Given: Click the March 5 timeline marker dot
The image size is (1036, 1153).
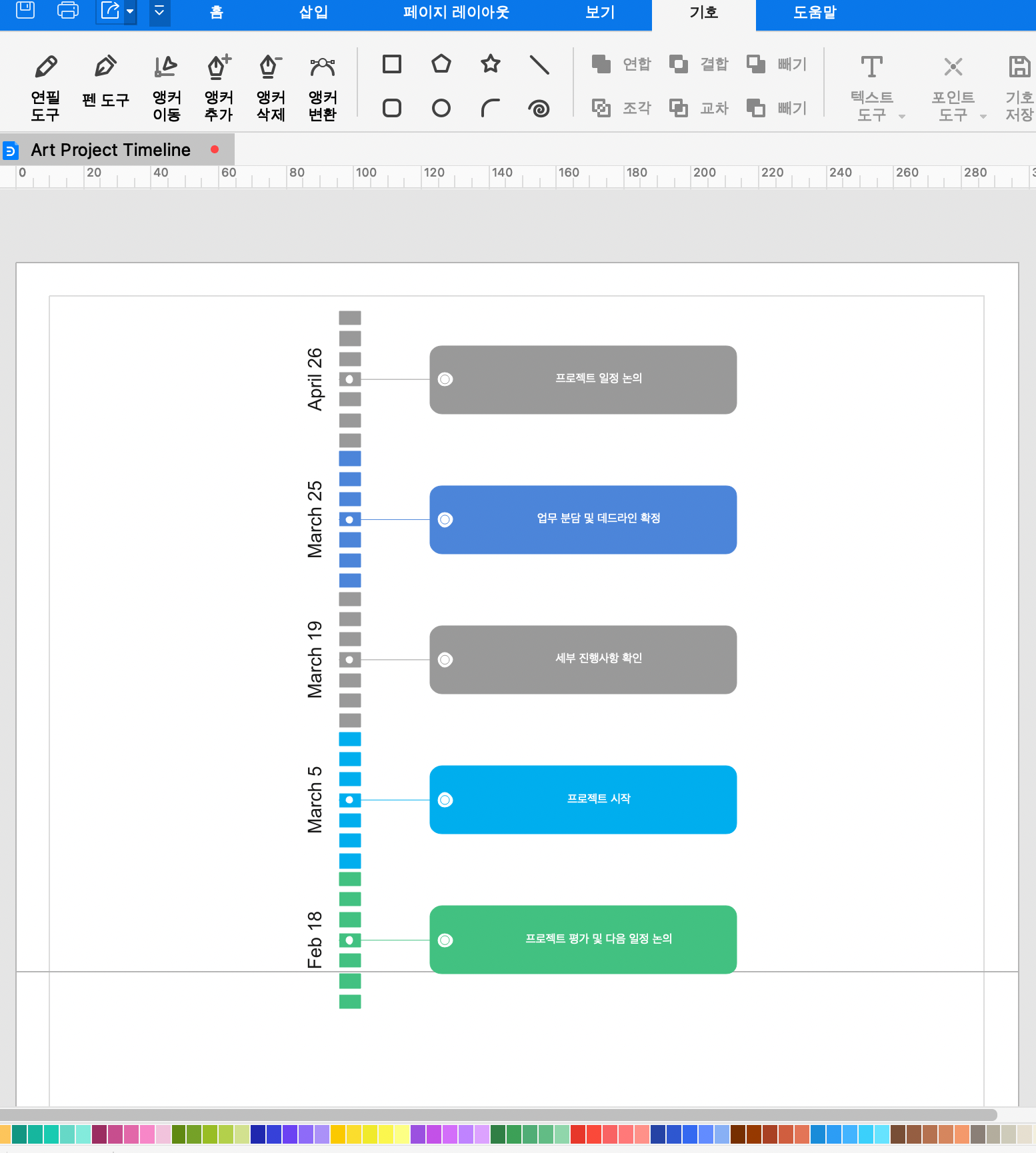Looking at the screenshot, I should pyautogui.click(x=349, y=800).
